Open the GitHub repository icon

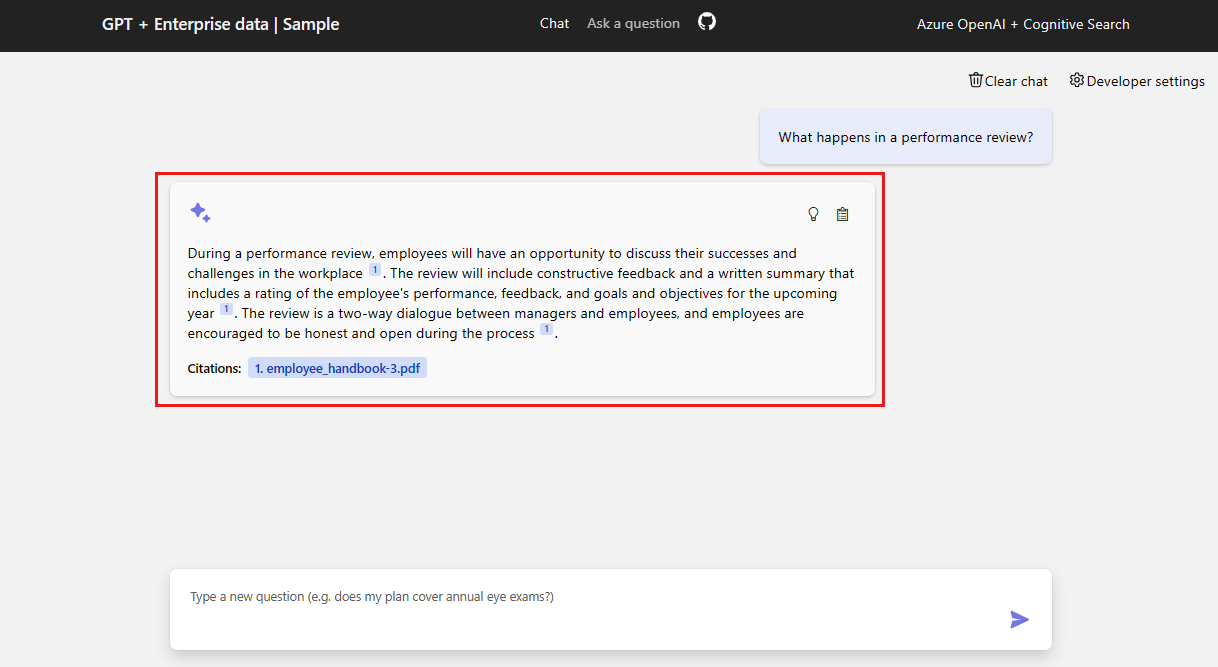[x=707, y=21]
